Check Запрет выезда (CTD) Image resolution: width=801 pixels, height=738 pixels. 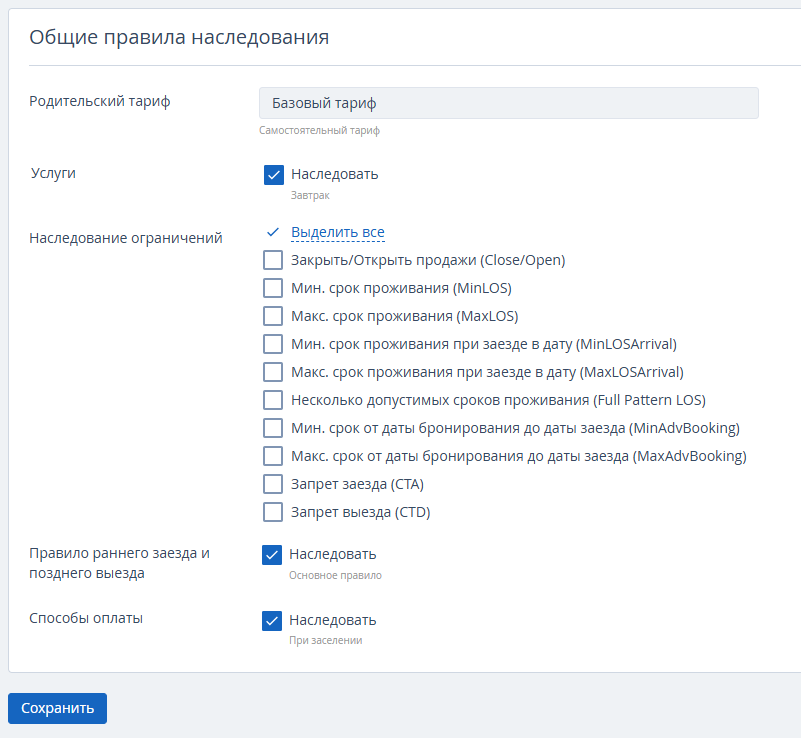(273, 512)
